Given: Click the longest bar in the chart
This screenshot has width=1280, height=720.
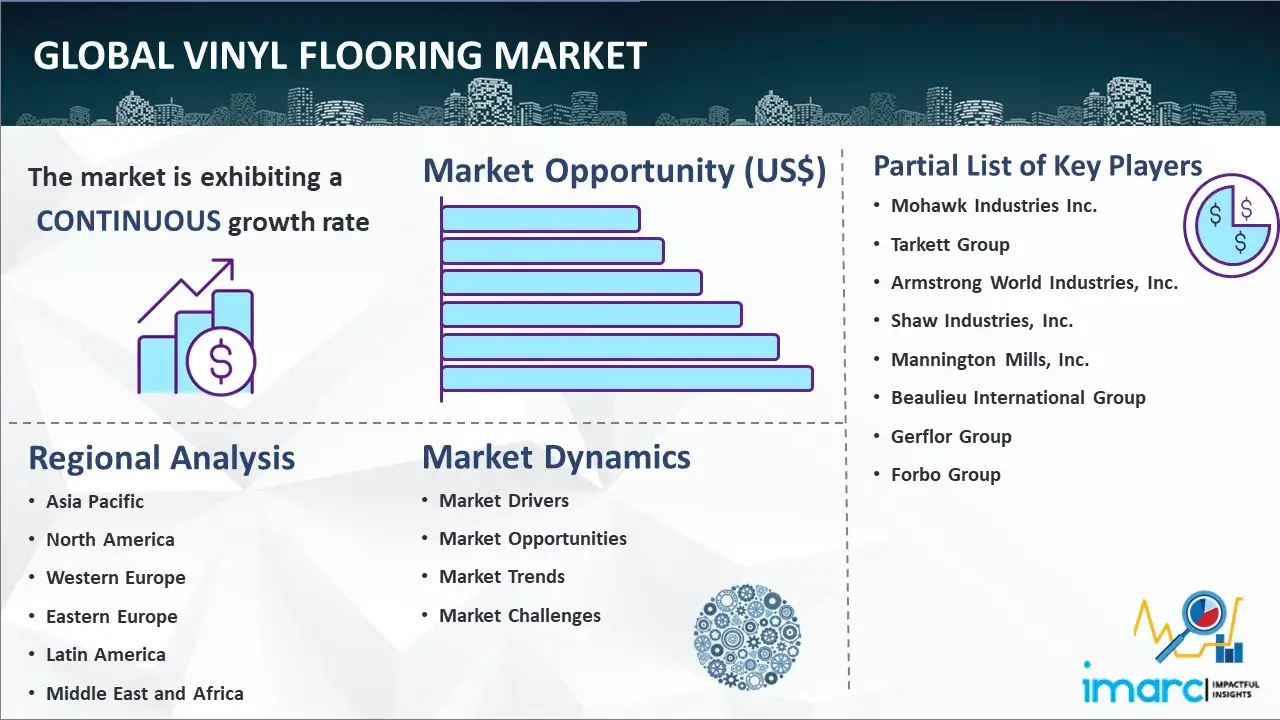Looking at the screenshot, I should tap(627, 378).
